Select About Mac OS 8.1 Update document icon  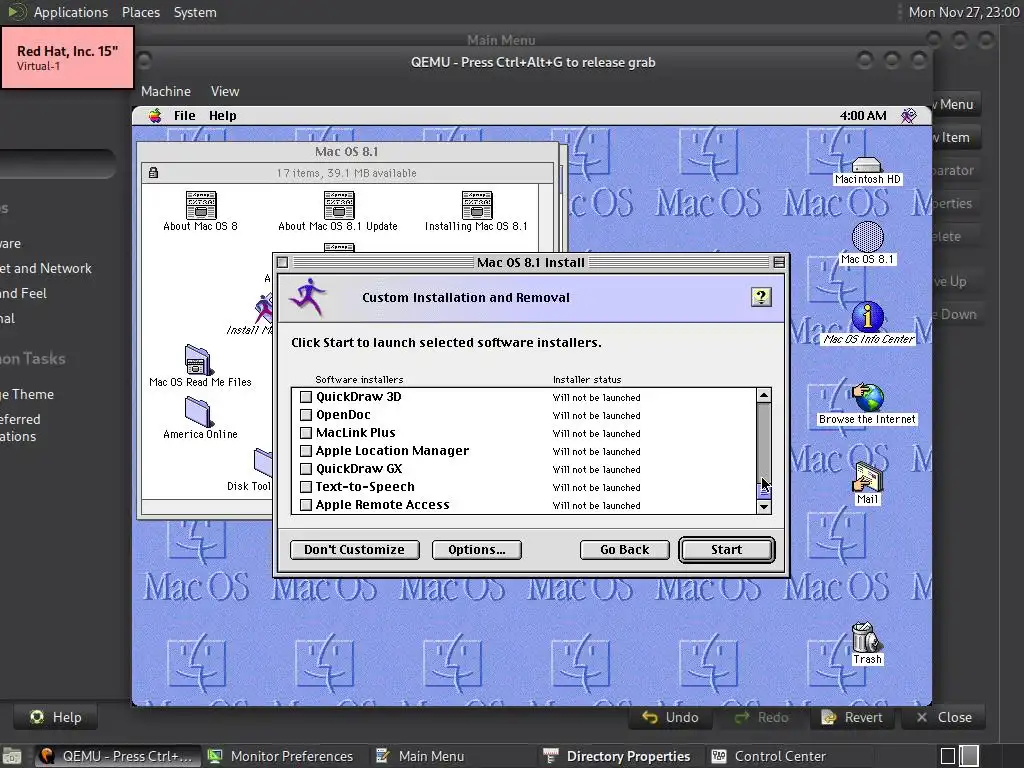(338, 205)
